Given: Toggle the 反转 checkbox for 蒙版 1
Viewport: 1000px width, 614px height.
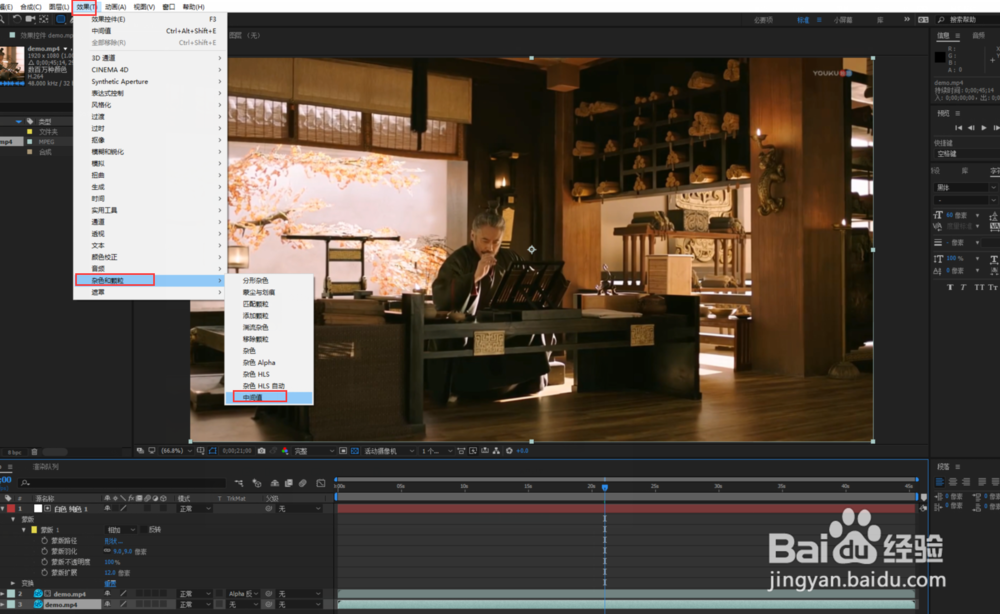Looking at the screenshot, I should pyautogui.click(x=144, y=530).
